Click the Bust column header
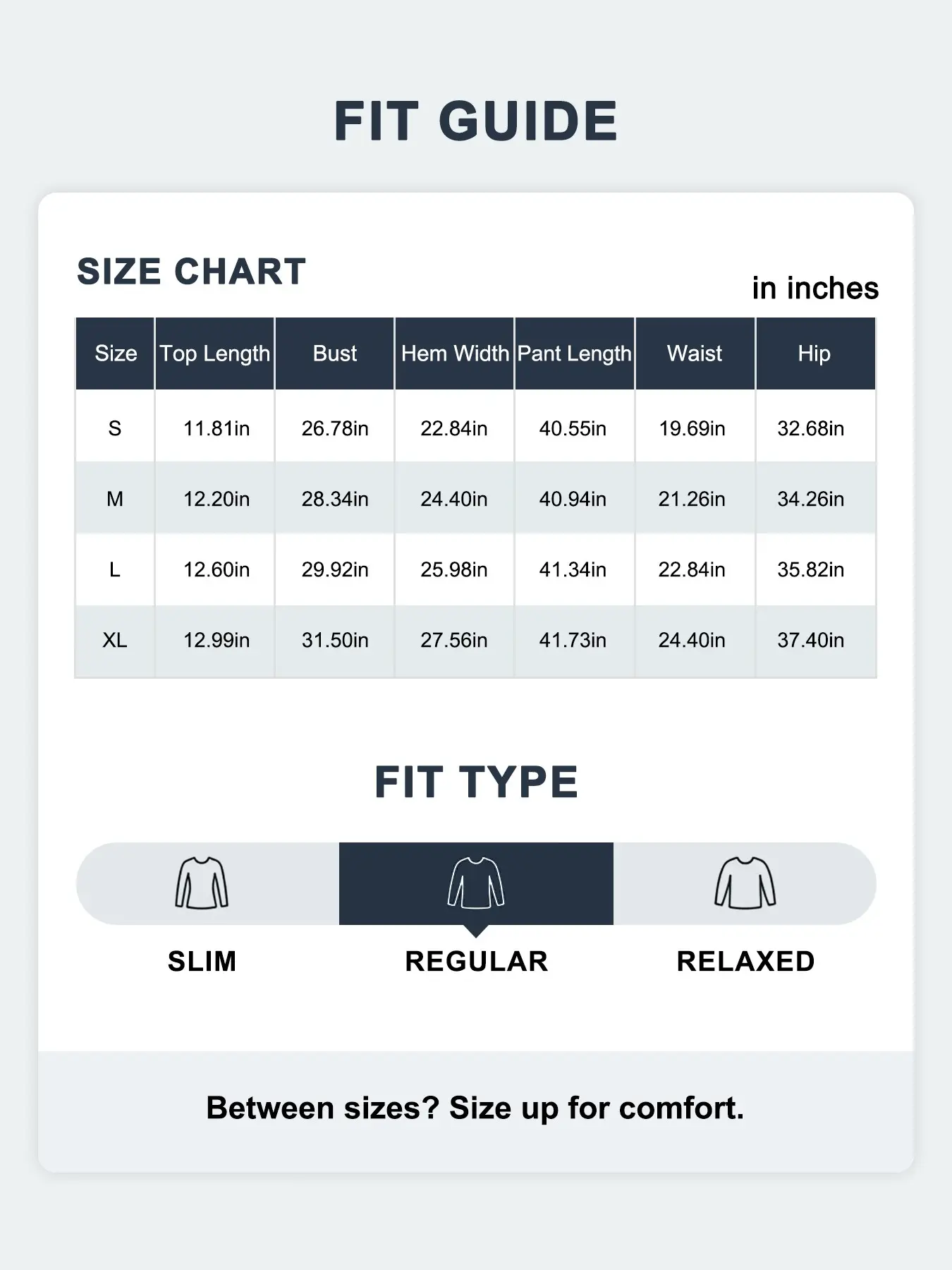This screenshot has width=952, height=1270. tap(335, 353)
